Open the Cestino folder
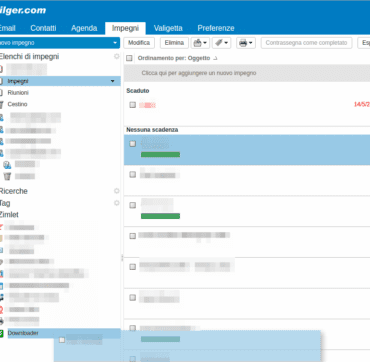The width and height of the screenshot is (370, 362). click(17, 104)
